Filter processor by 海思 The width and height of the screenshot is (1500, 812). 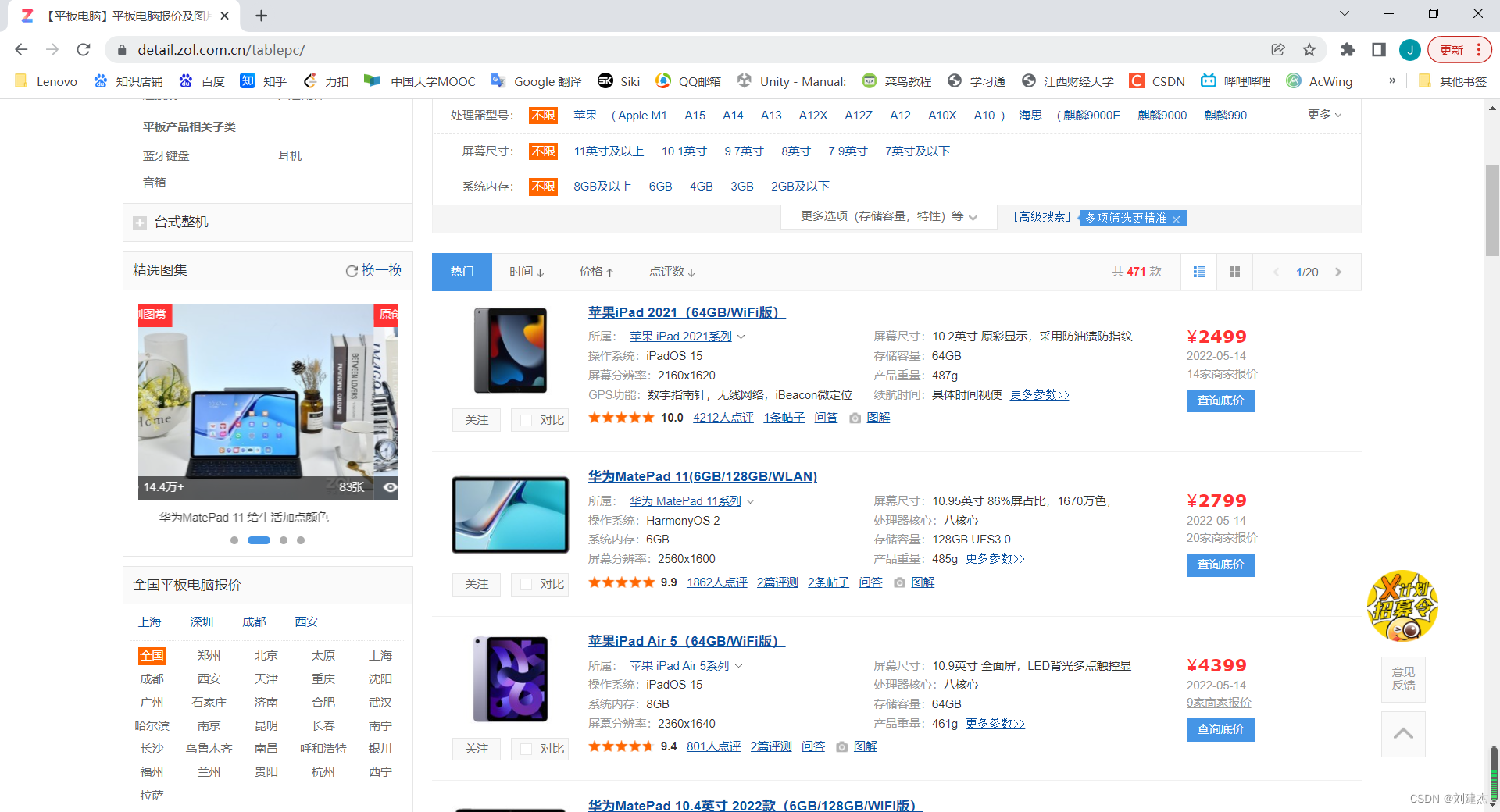pos(1030,116)
